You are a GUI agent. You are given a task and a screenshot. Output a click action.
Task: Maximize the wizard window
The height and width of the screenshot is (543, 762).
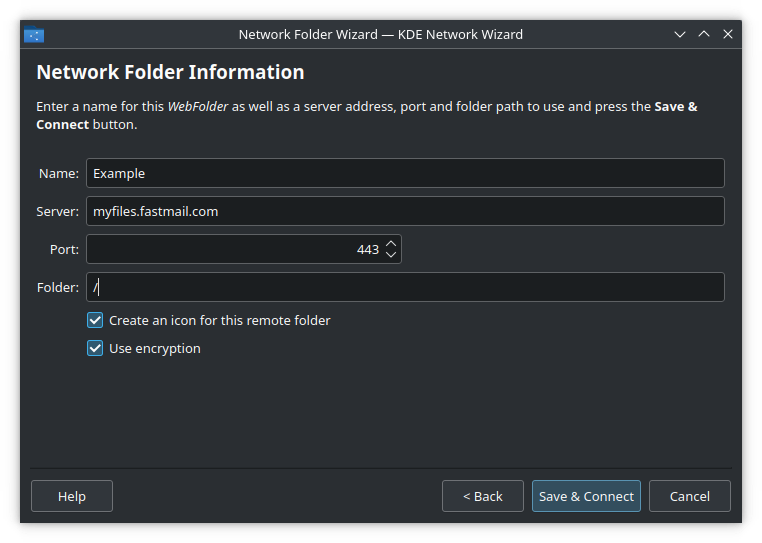[704, 34]
